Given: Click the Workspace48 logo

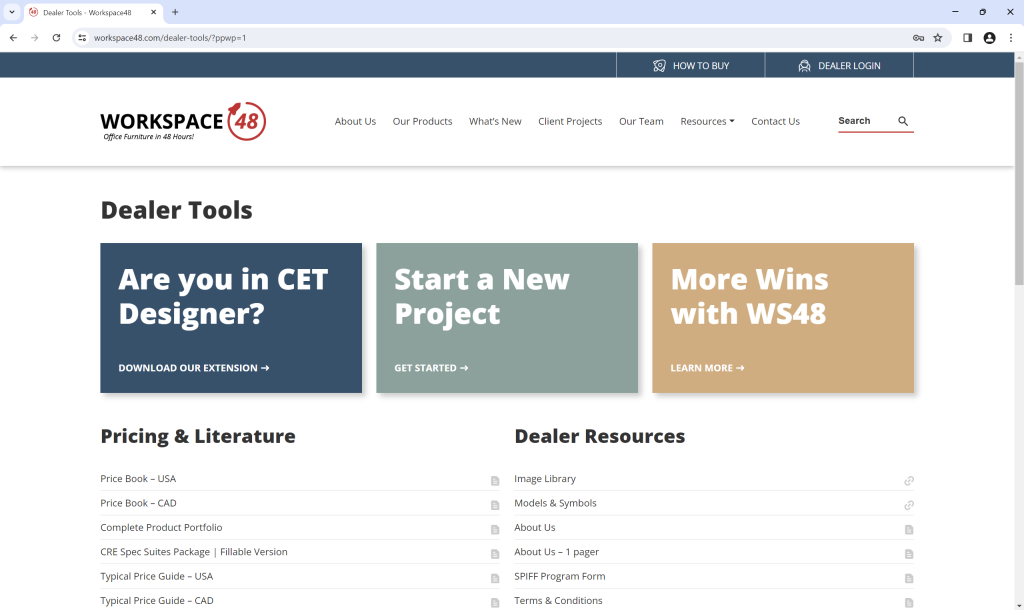Looking at the screenshot, I should tap(182, 121).
